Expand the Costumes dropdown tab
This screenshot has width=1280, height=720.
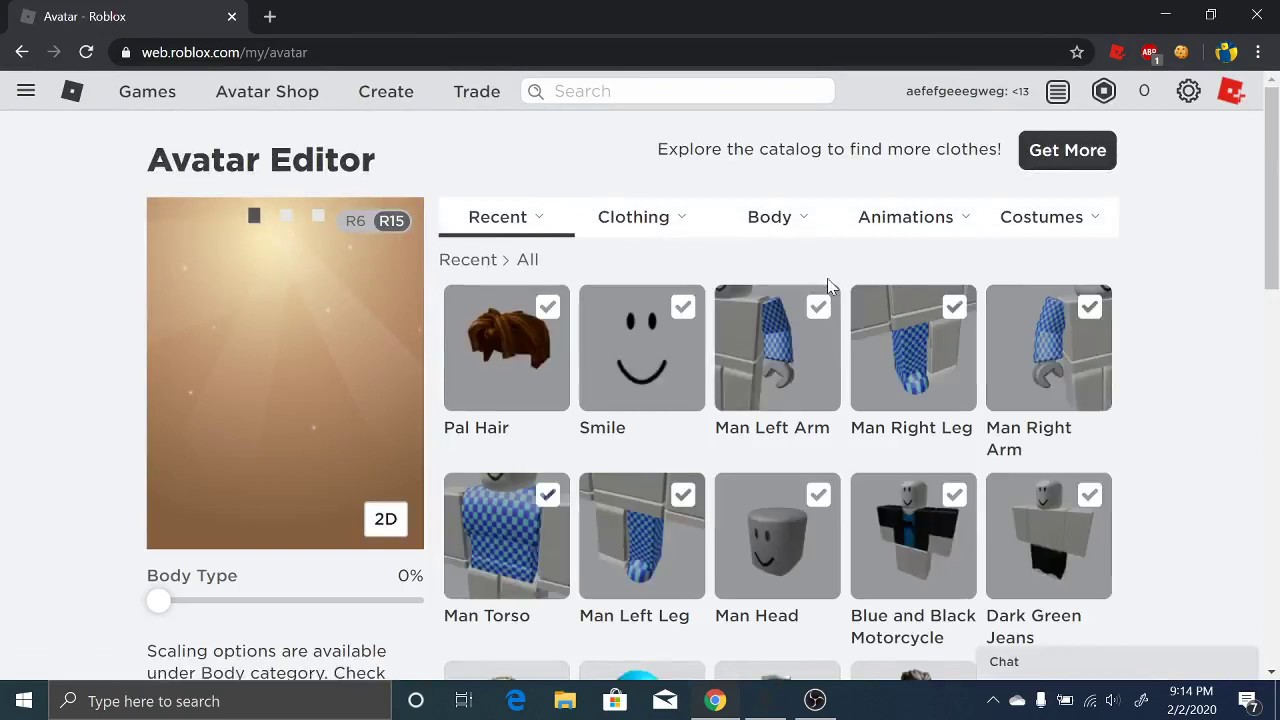click(1050, 217)
